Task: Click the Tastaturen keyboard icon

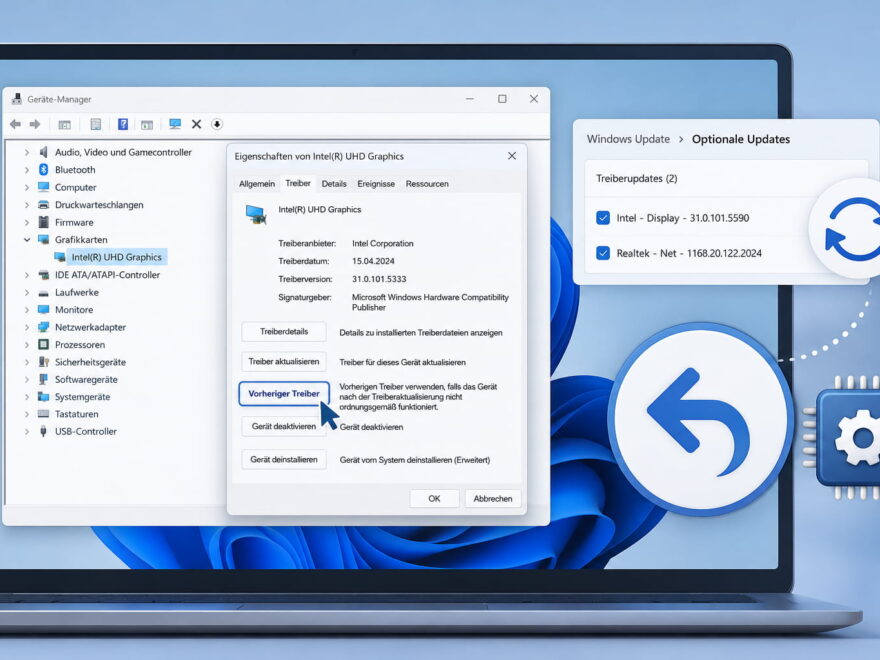Action: [x=43, y=414]
